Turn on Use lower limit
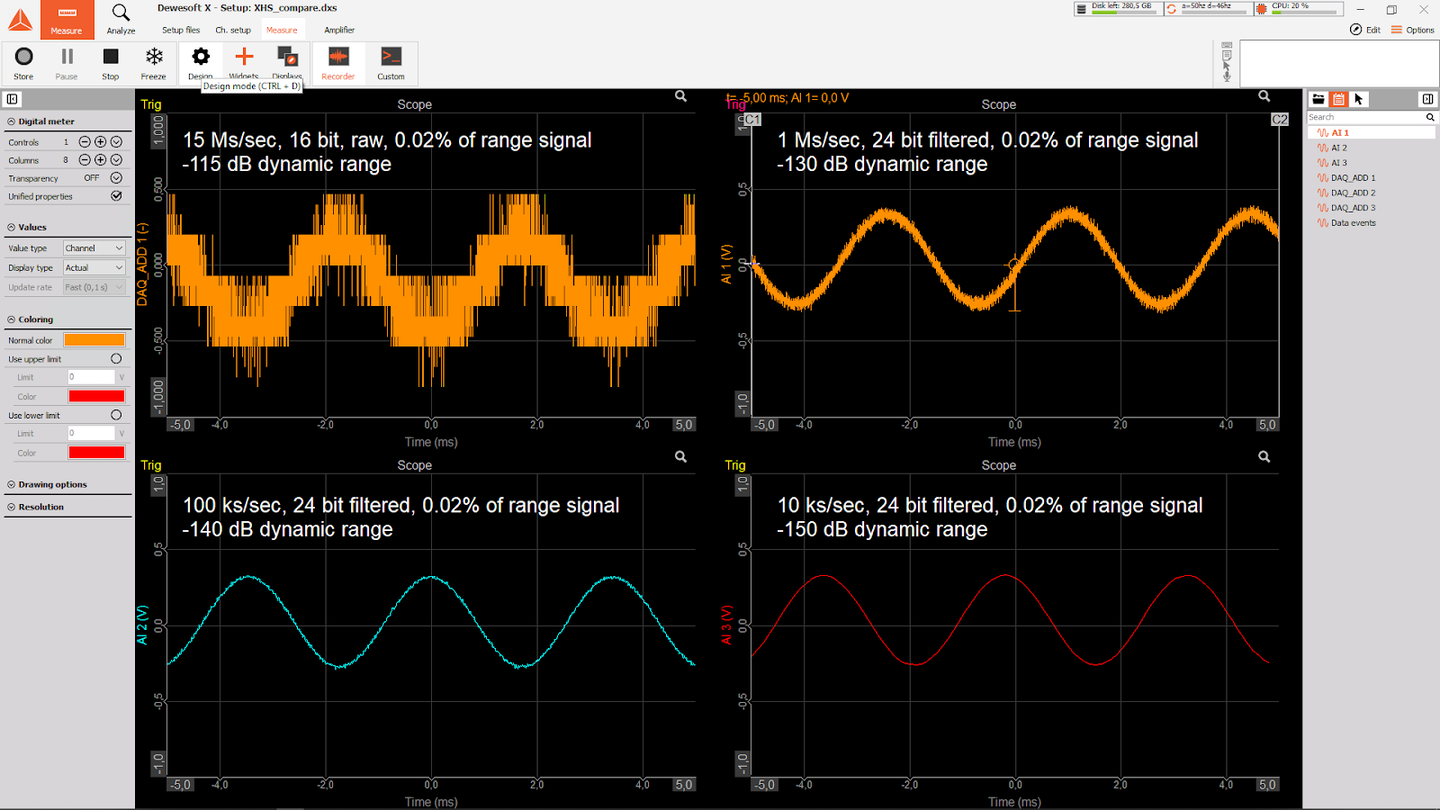The image size is (1440, 810). coord(116,415)
